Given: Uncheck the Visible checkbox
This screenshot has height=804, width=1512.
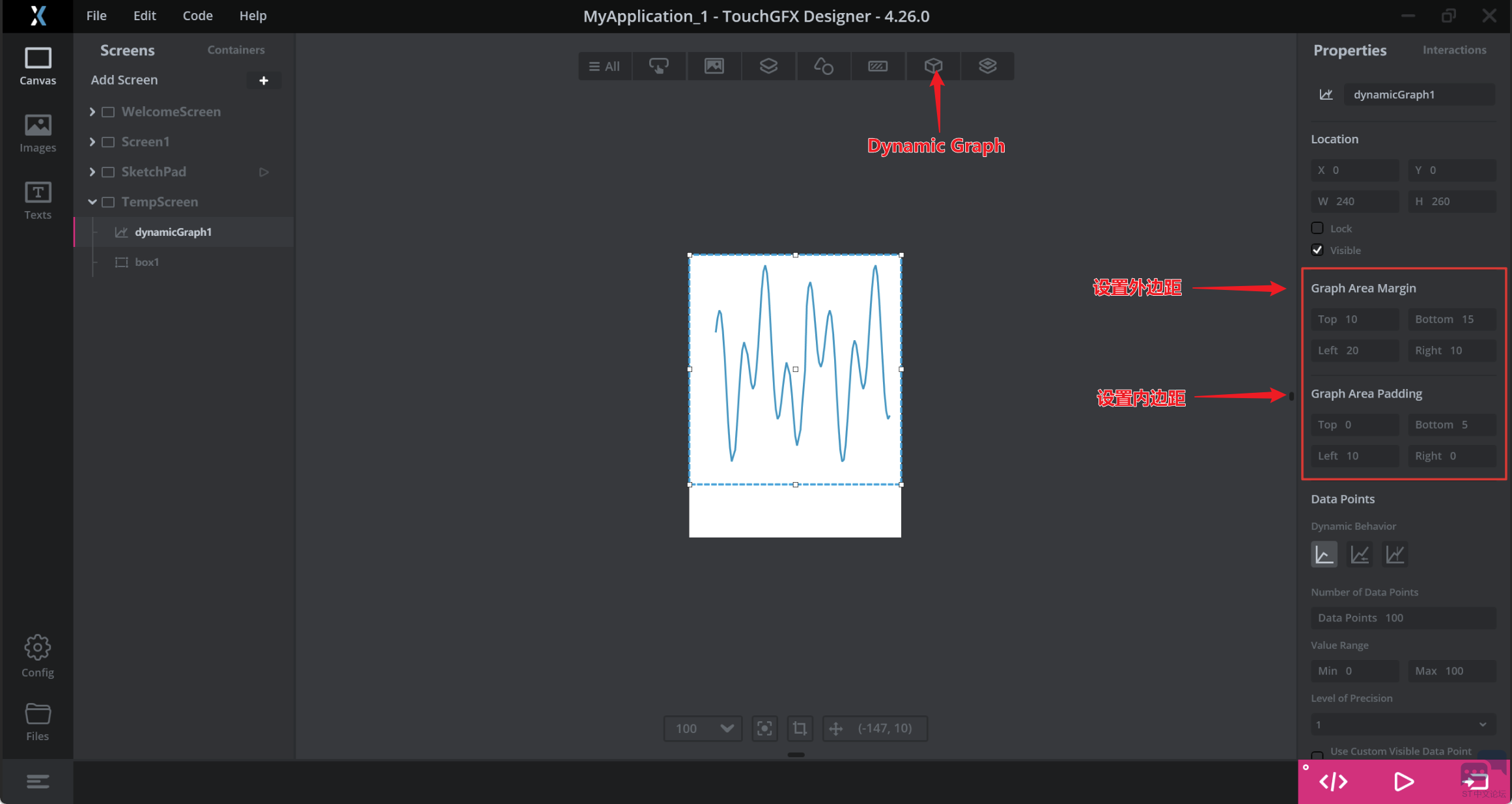Looking at the screenshot, I should pos(1317,250).
